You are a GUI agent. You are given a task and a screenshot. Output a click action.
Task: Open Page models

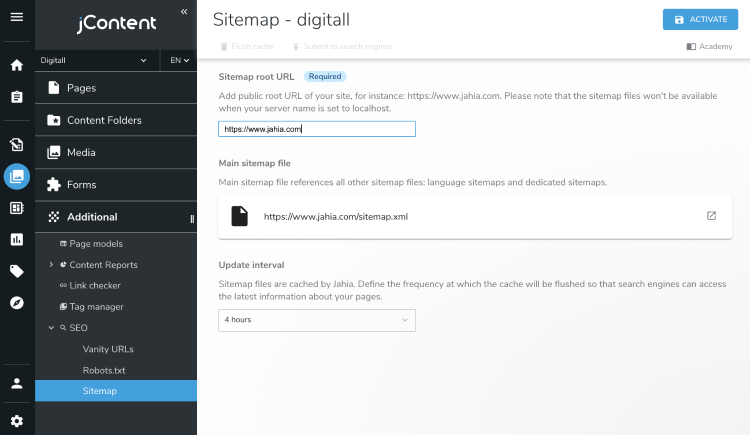[96, 244]
